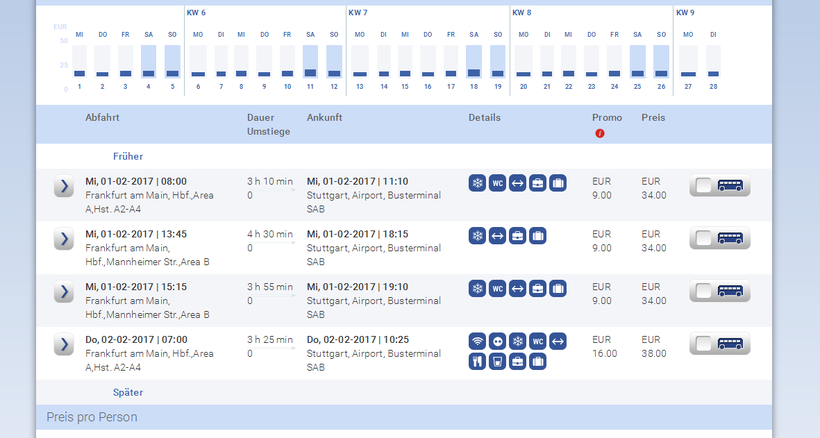Image resolution: width=820 pixels, height=438 pixels.
Task: Select the 13:45 departure bus checkbox
Action: (706, 239)
